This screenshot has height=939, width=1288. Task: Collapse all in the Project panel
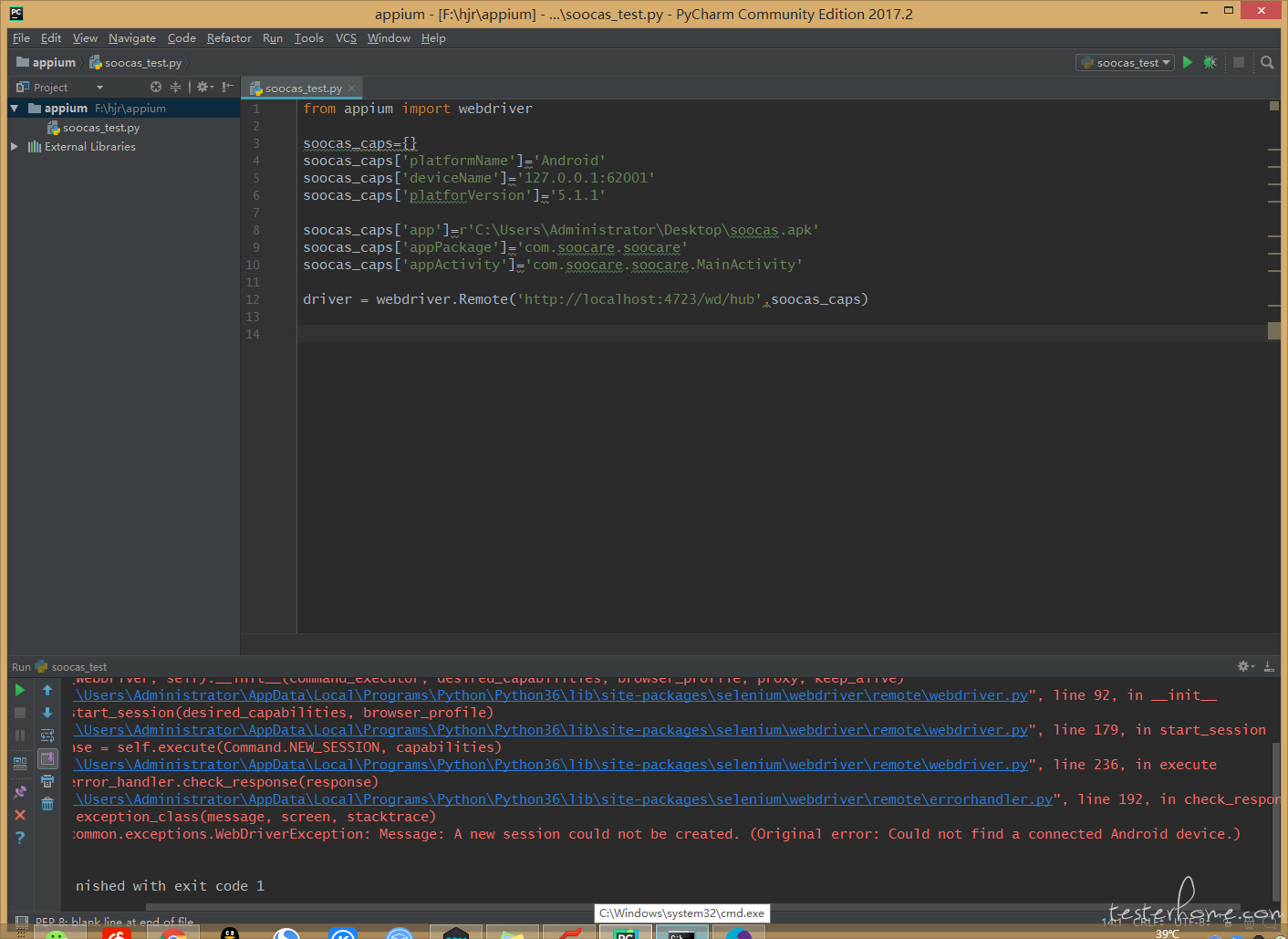click(x=175, y=87)
